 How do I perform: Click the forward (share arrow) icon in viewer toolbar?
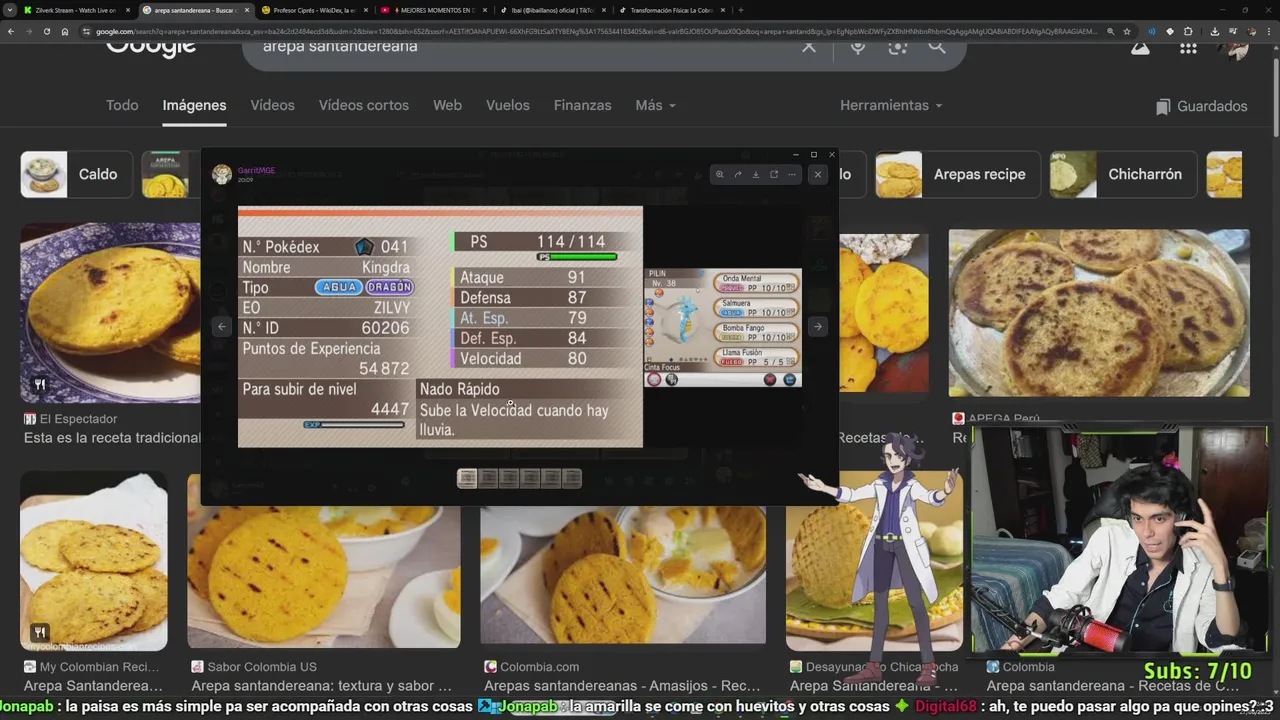[x=737, y=174]
